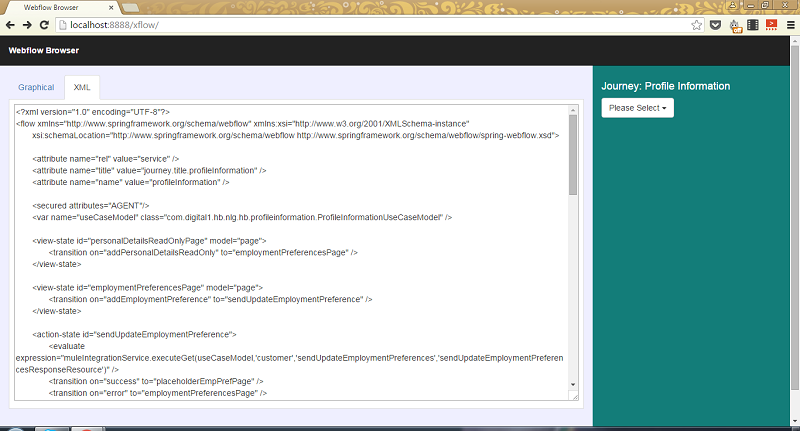The width and height of the screenshot is (800, 431).
Task: Click the browser forward arrow
Action: coord(28,24)
